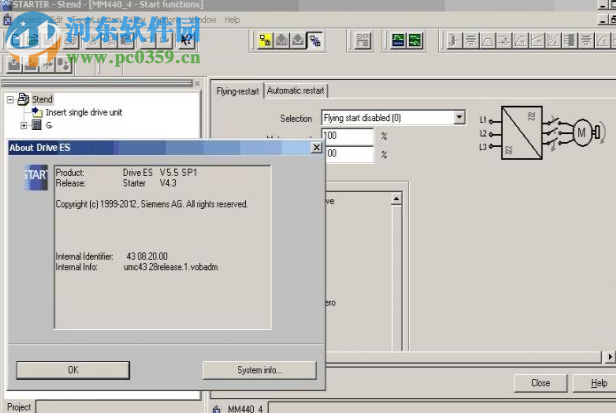Click the Insert single drive unit icon
Image resolution: width=616 pixels, height=413 pixels.
click(37, 112)
